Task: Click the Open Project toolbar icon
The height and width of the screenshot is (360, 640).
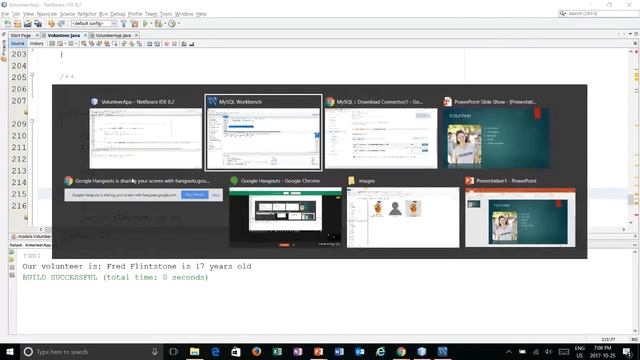Action: pos(27,24)
